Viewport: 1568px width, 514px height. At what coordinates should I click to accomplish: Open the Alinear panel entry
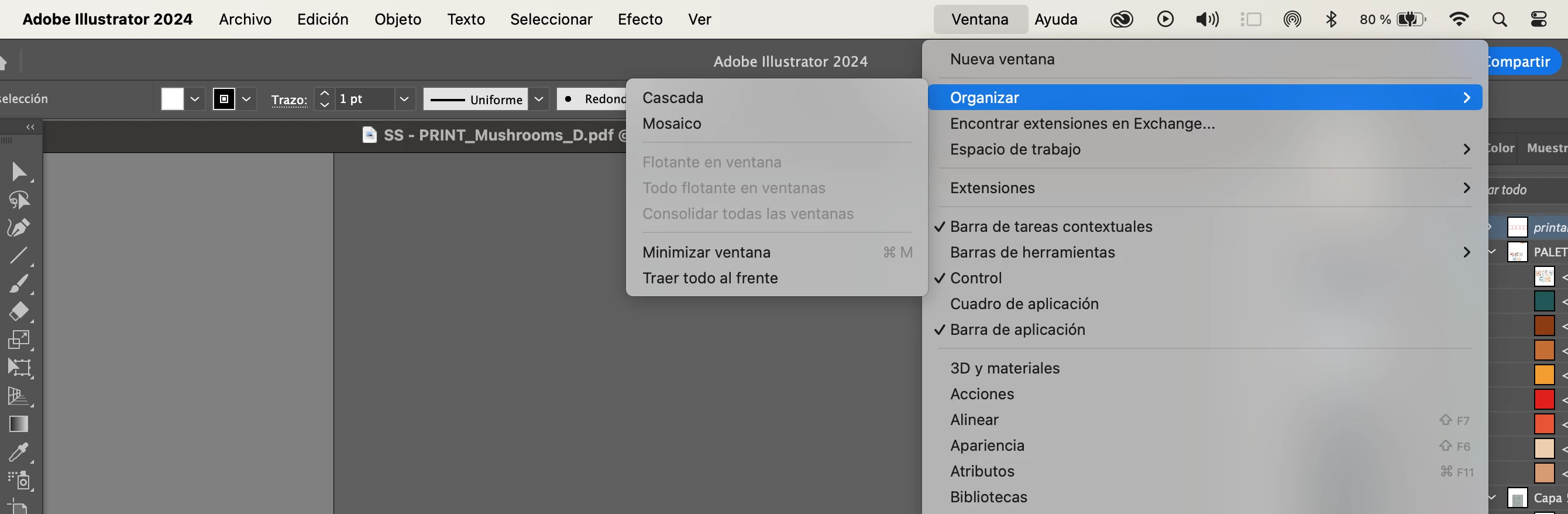point(1205,420)
